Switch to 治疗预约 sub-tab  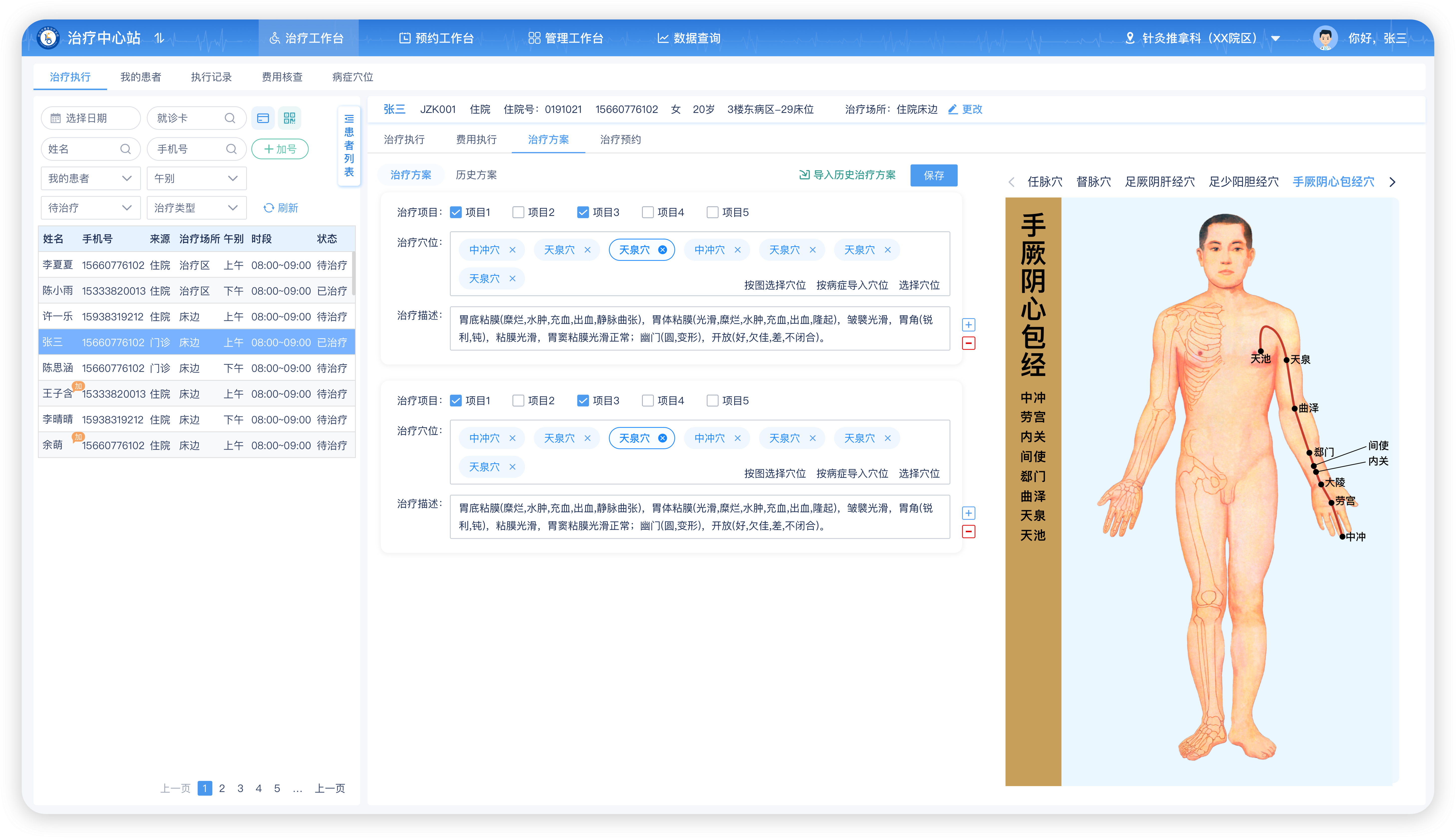(x=620, y=140)
